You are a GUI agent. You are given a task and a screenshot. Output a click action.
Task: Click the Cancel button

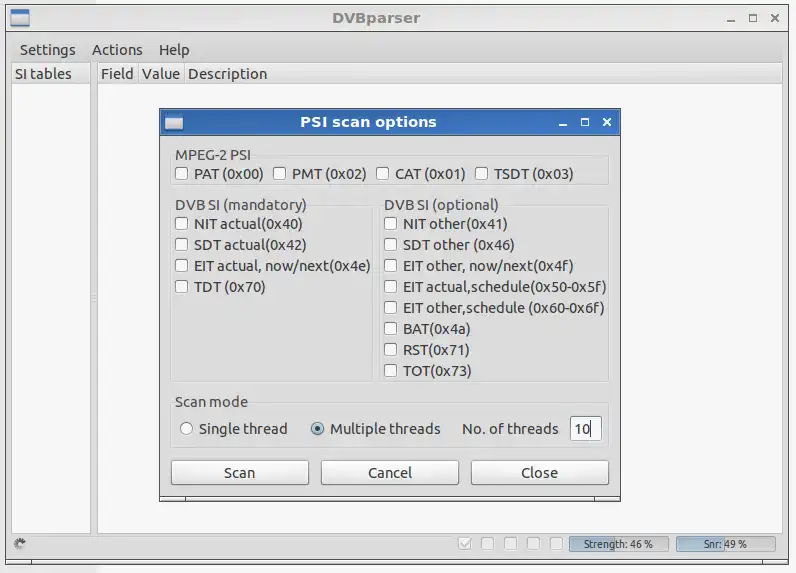click(x=390, y=473)
